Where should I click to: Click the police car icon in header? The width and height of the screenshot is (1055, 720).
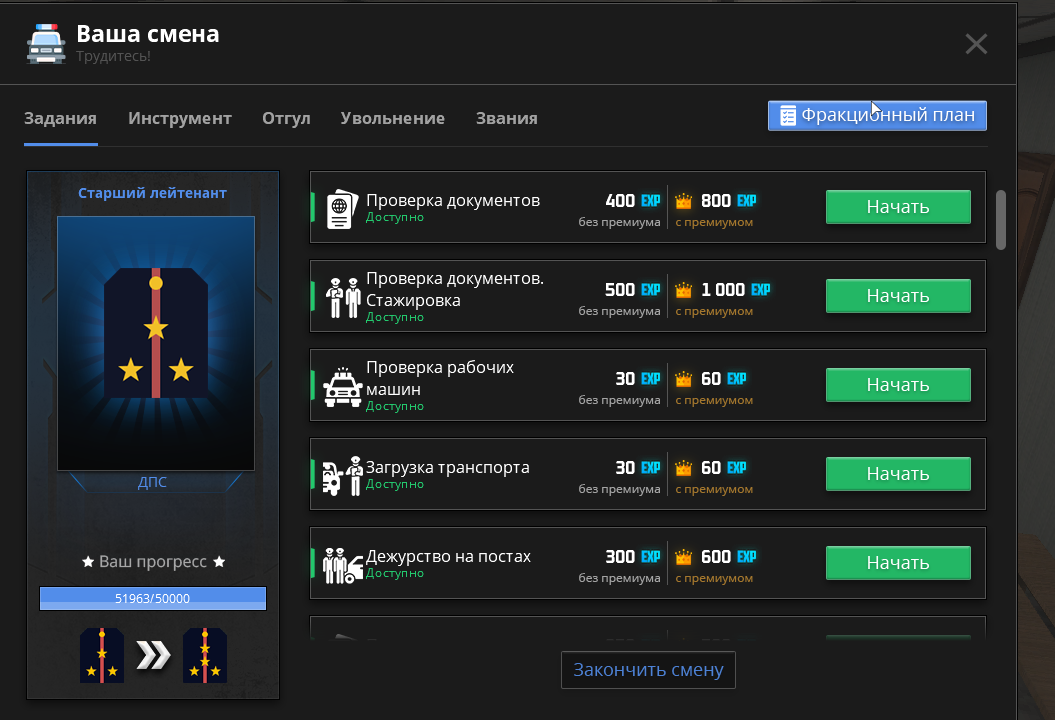click(45, 43)
